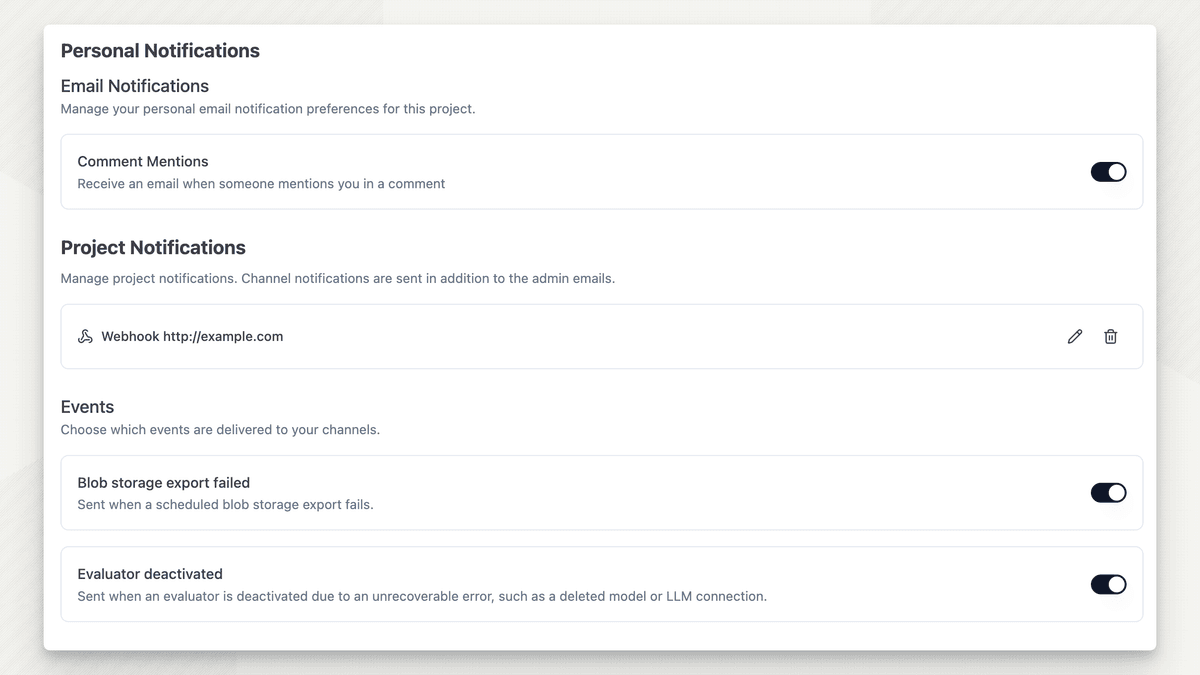Click 'Manage project notifications' description text
Image resolution: width=1200 pixels, height=675 pixels.
pyautogui.click(x=338, y=279)
